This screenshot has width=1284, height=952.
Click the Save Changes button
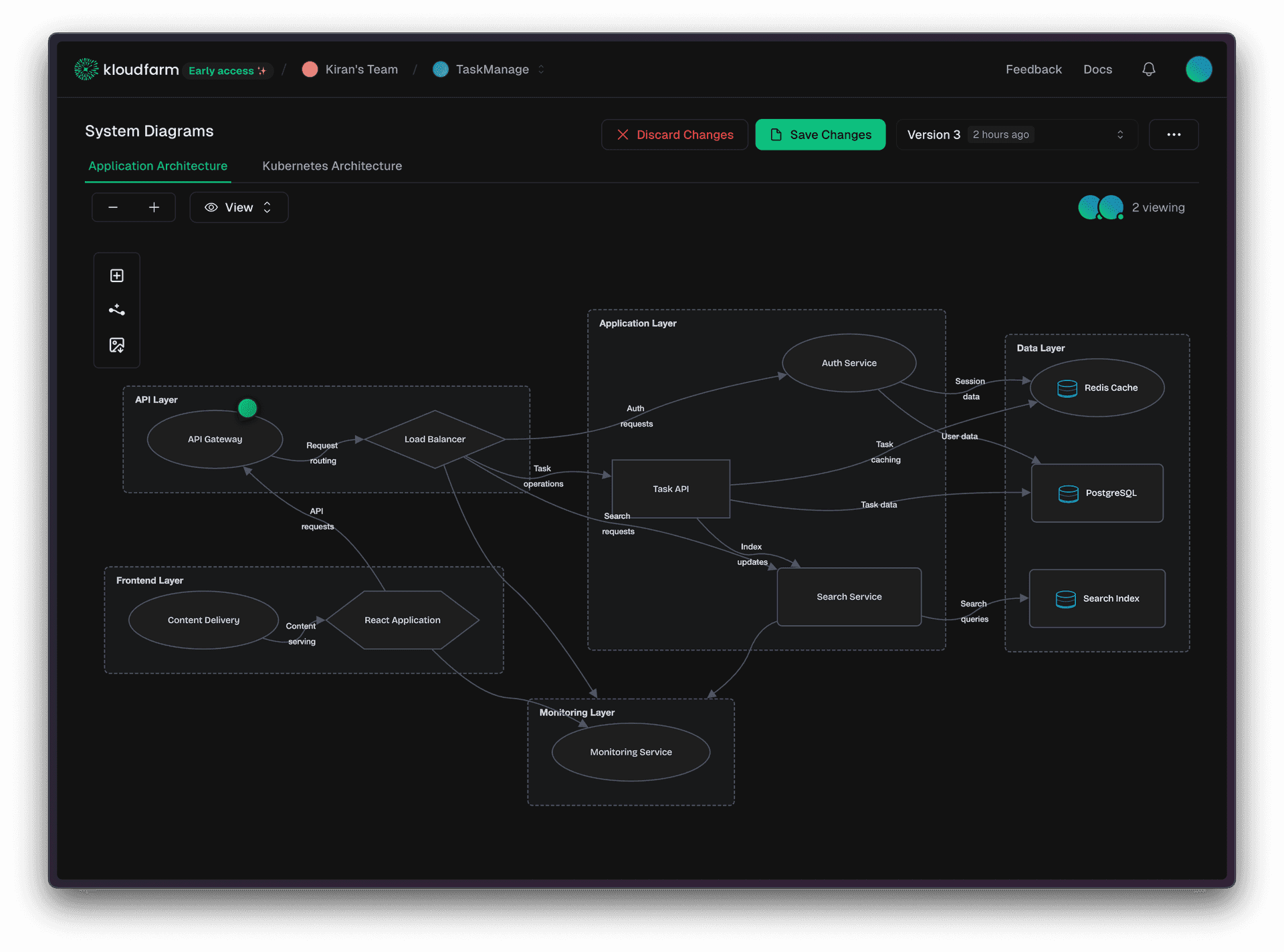click(820, 134)
